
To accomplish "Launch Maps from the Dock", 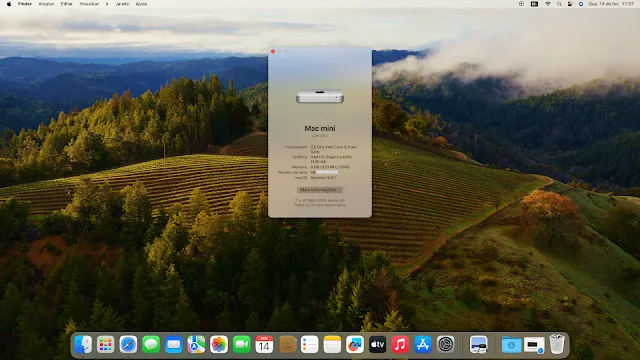I will [x=196, y=344].
